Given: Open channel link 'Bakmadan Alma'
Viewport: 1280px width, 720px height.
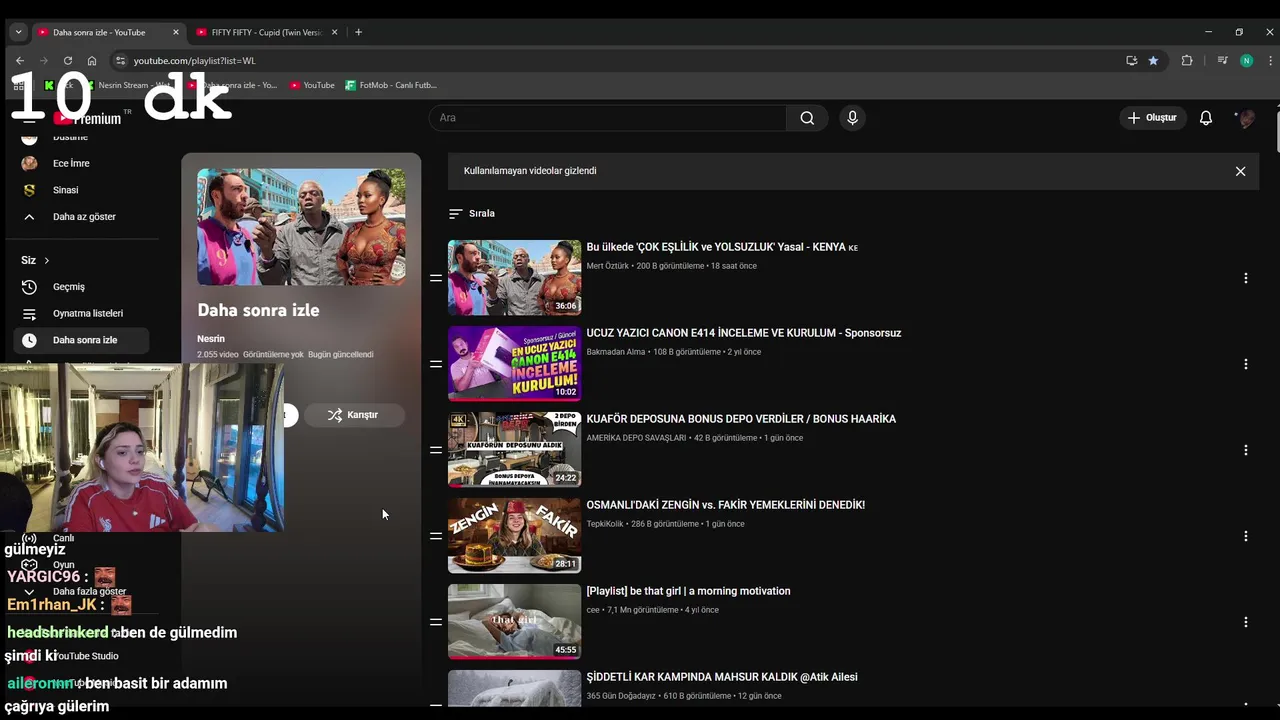Looking at the screenshot, I should (616, 352).
